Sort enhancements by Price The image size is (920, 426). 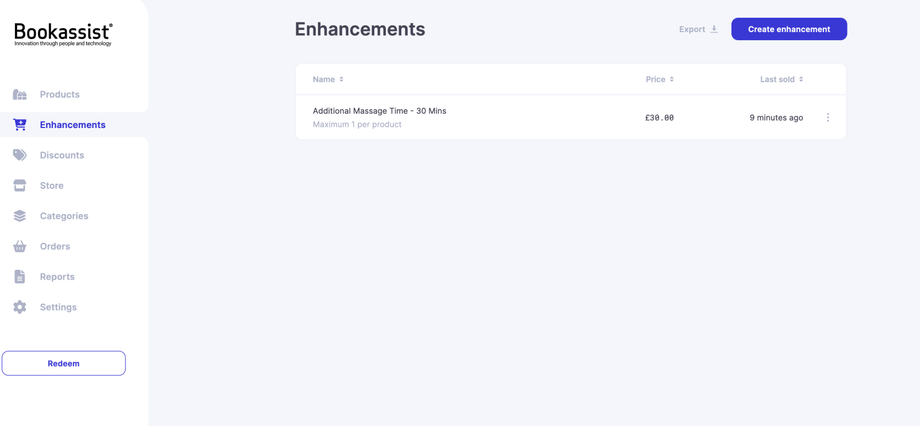(659, 79)
